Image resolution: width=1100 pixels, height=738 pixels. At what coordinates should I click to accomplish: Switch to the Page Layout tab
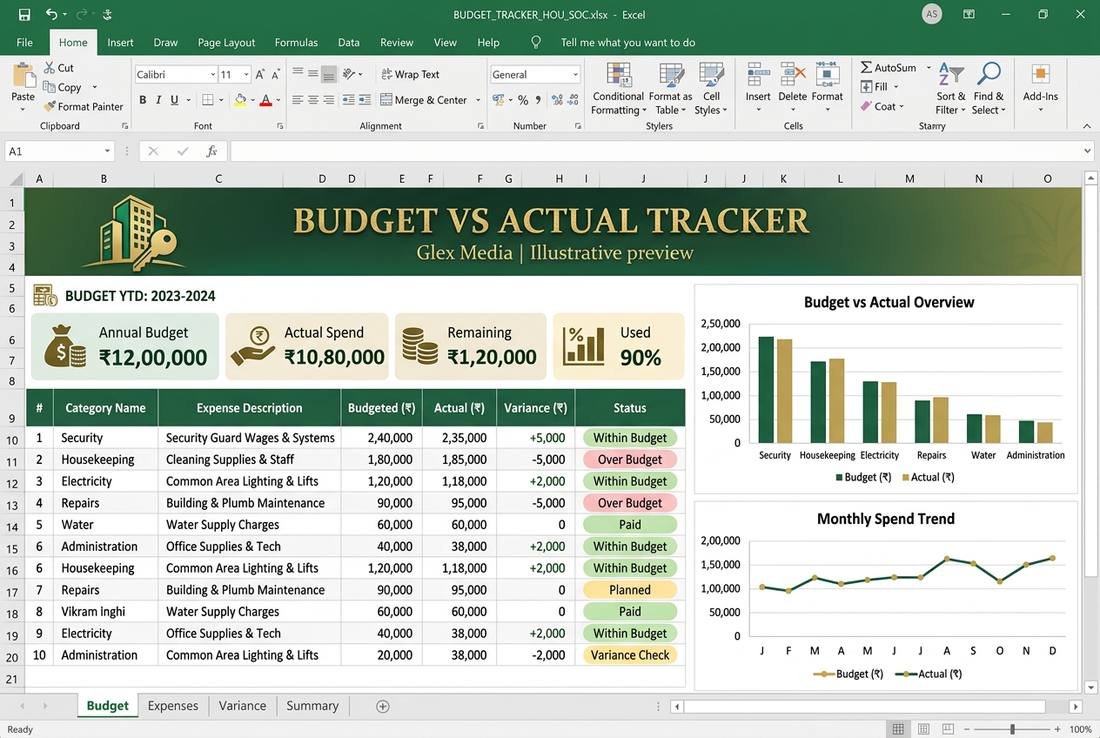pyautogui.click(x=226, y=42)
